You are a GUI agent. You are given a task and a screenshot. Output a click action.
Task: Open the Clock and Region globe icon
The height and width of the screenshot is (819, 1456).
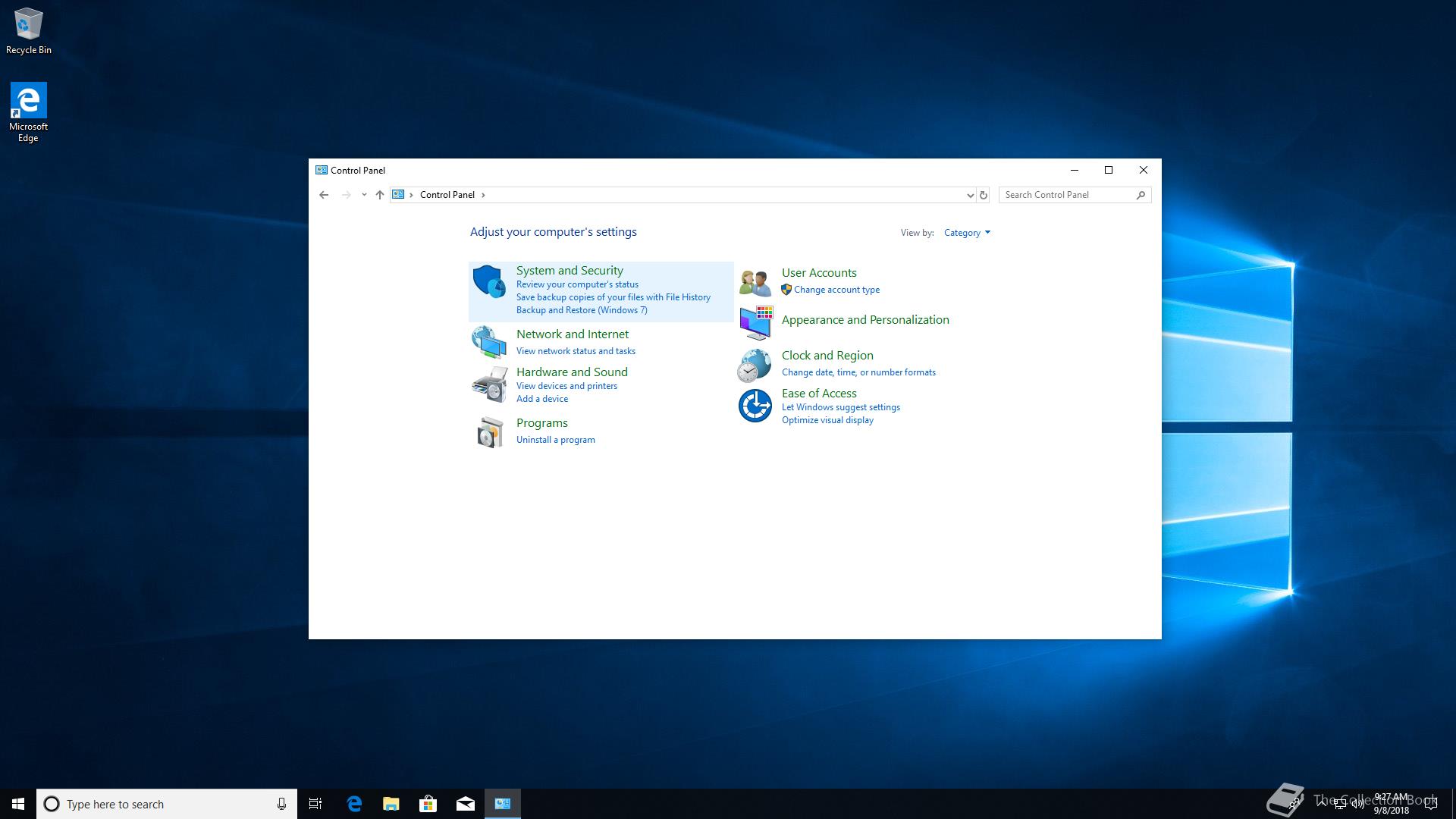pyautogui.click(x=755, y=365)
